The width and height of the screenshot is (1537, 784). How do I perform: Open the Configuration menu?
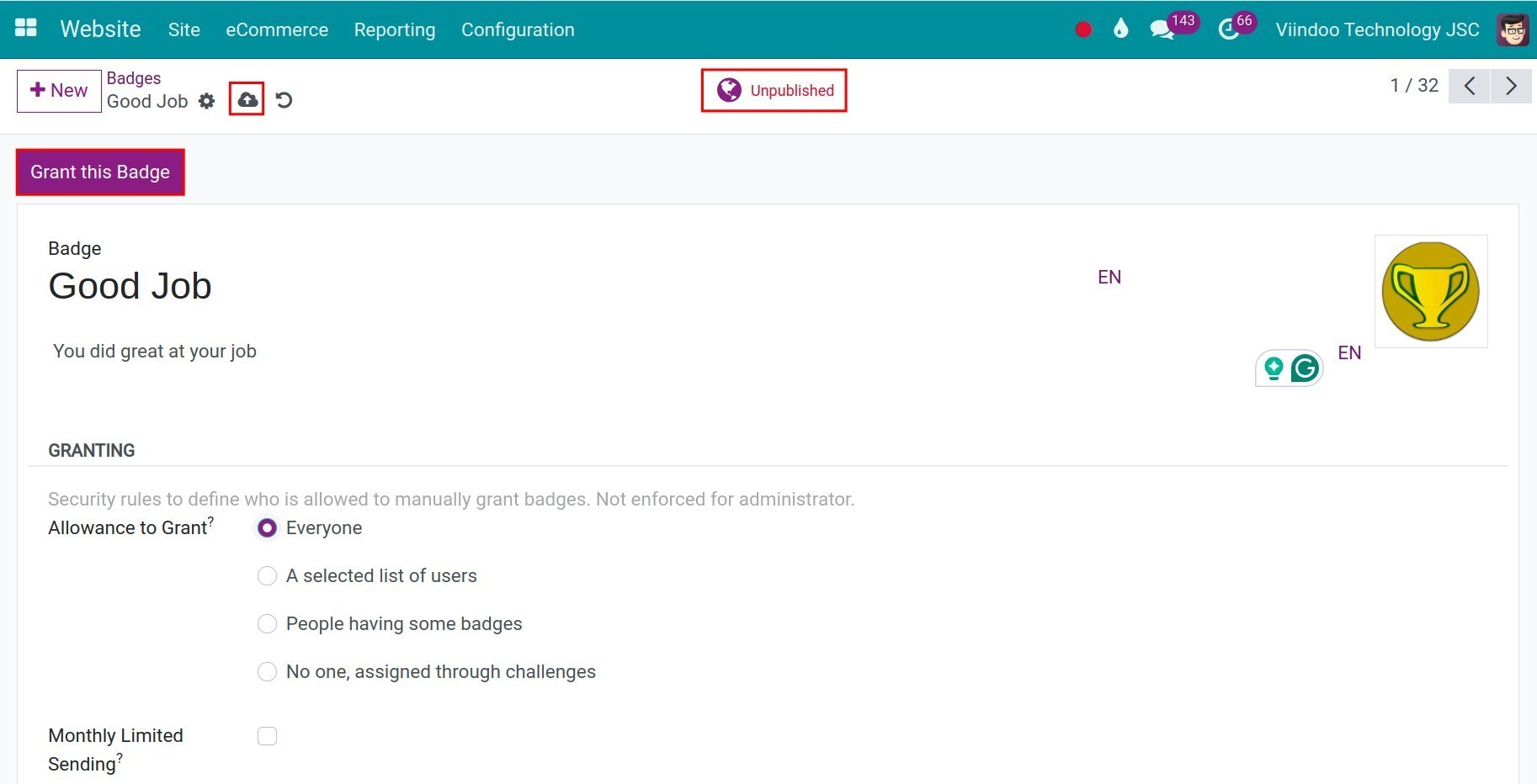[518, 29]
